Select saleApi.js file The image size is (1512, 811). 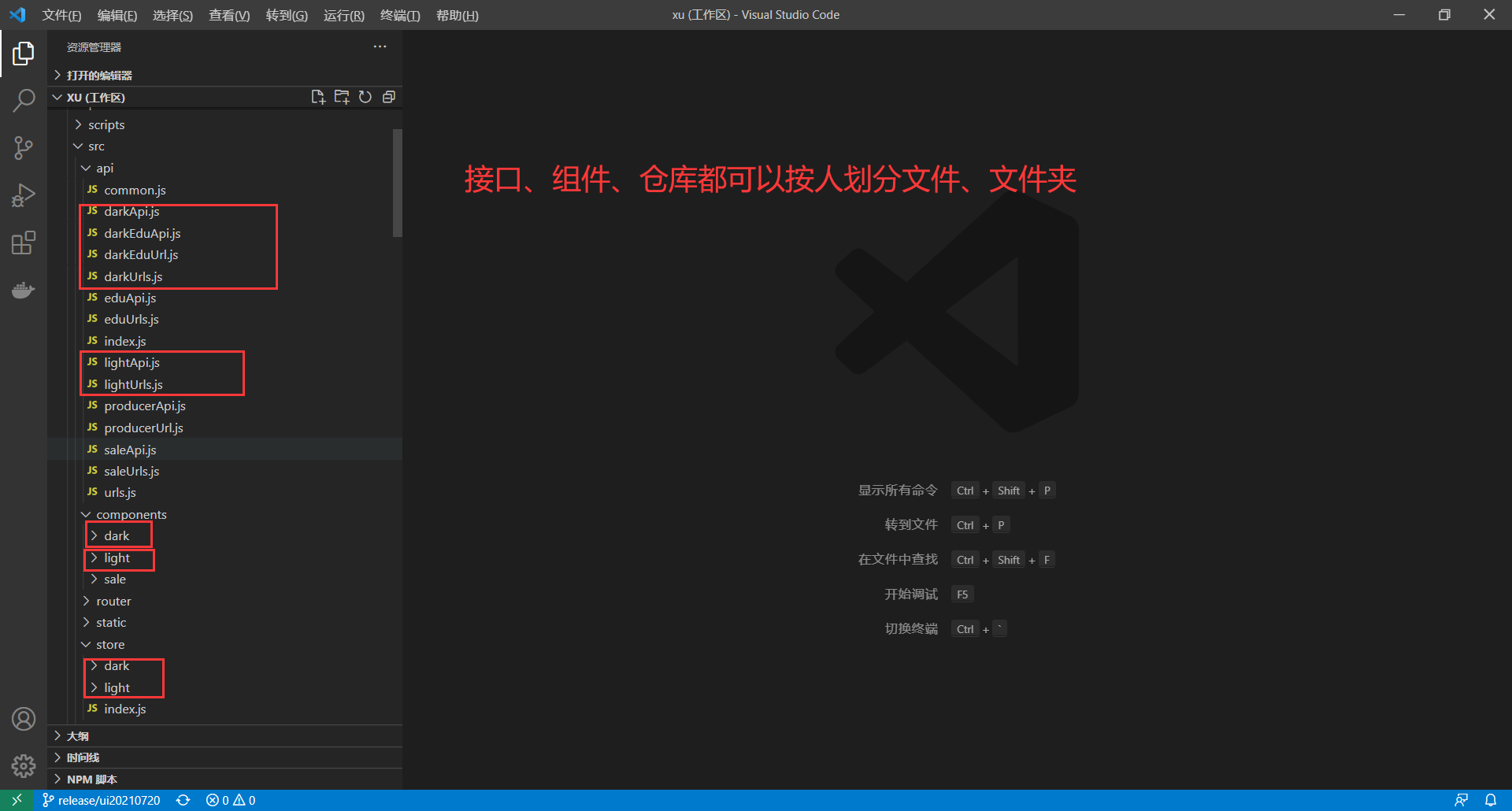click(224, 450)
